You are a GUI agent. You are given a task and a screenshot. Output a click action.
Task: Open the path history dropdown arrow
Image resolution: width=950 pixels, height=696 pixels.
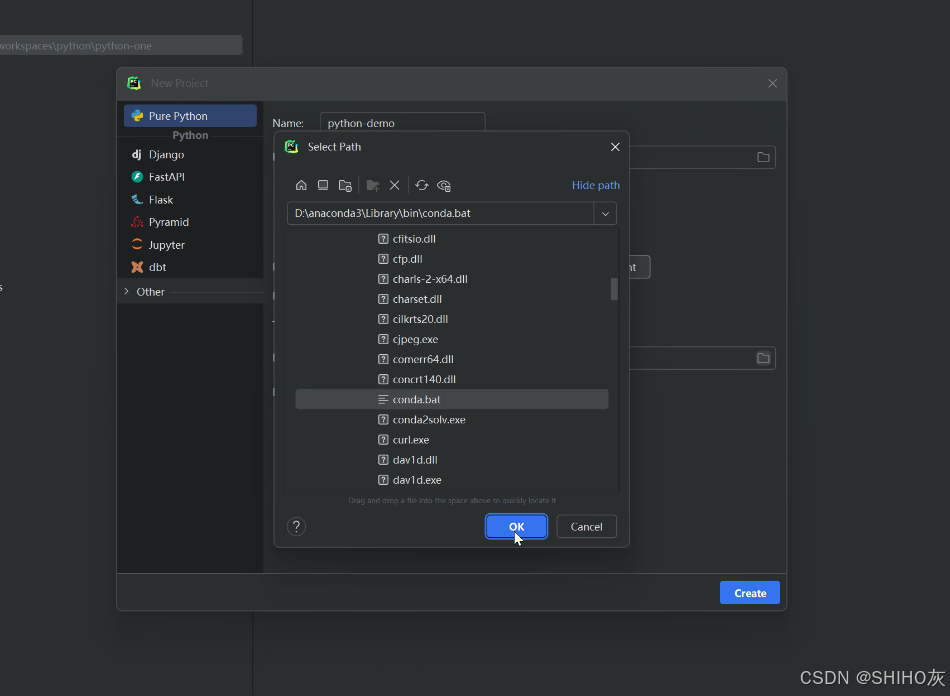[605, 213]
